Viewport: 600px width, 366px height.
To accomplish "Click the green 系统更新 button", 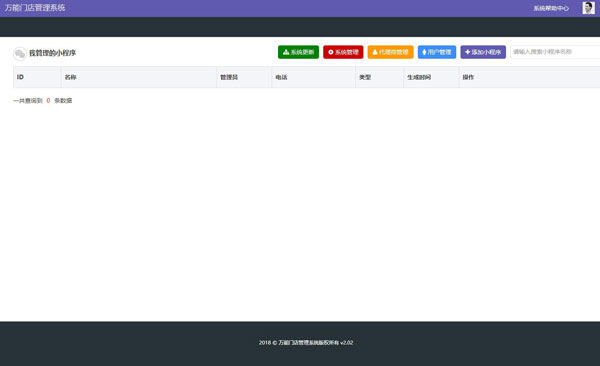I will (x=298, y=52).
